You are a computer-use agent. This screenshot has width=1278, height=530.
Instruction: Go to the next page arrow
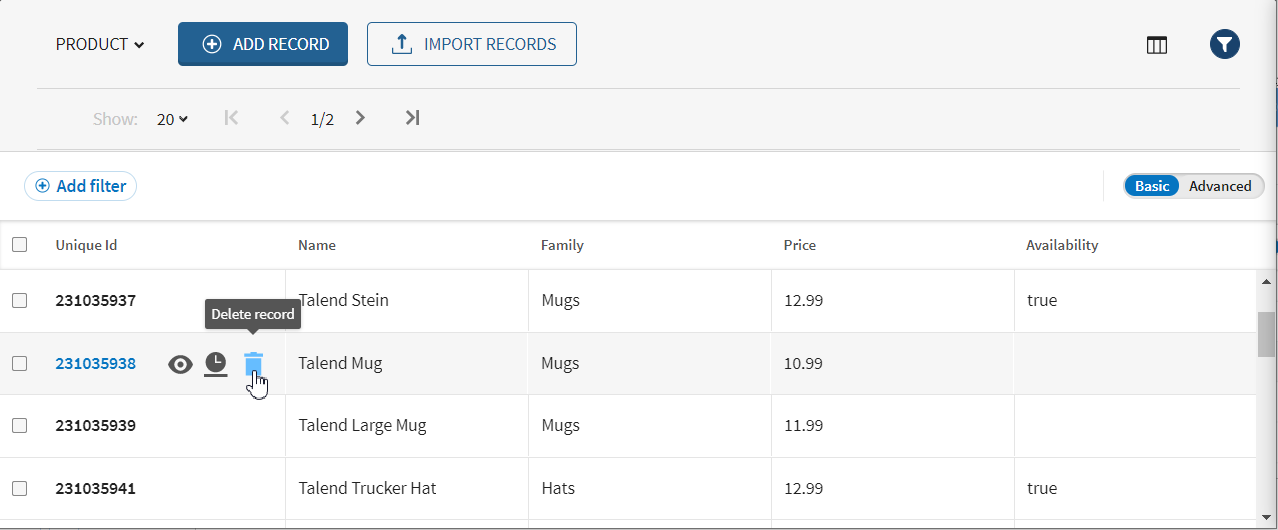point(361,118)
